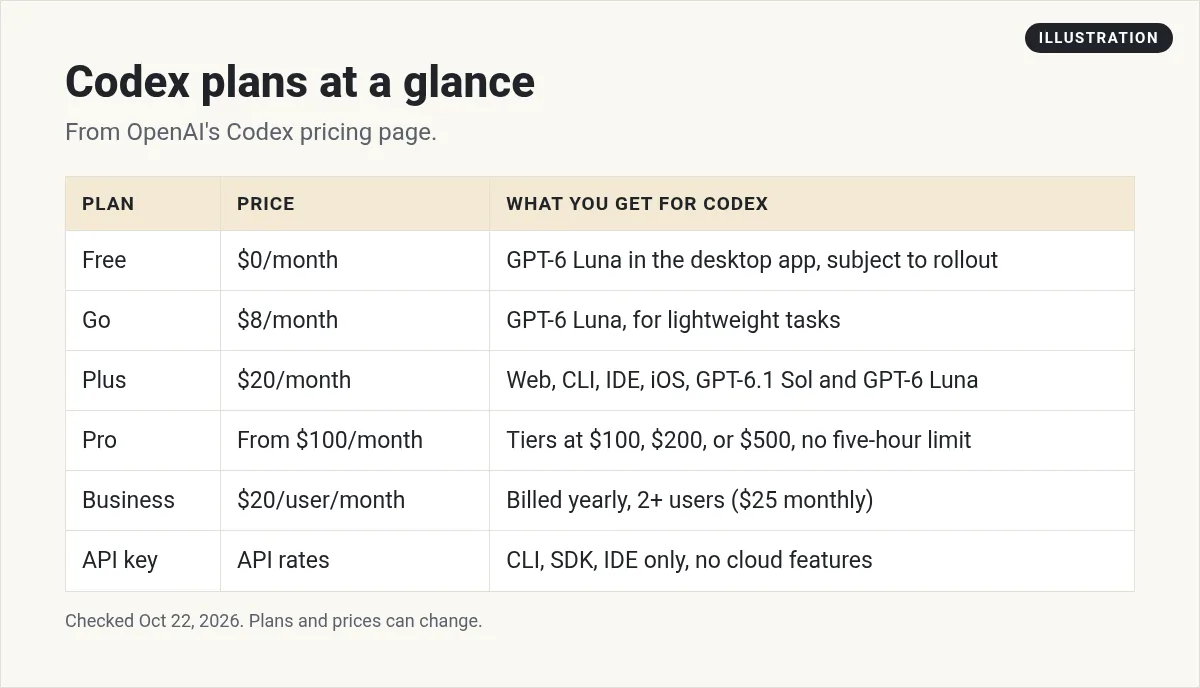Click 'Billed yearly, 2+ users' cell
This screenshot has height=688, width=1200.
point(812,500)
